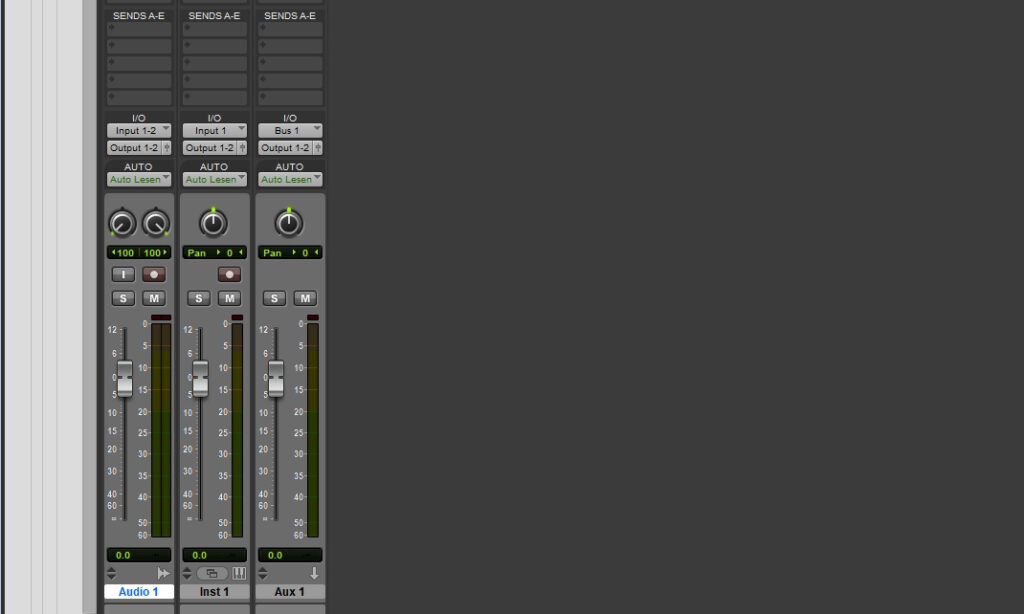Viewport: 1024px width, 614px height.
Task: Click the SENDS A-E header on Inst 1
Action: coord(214,16)
